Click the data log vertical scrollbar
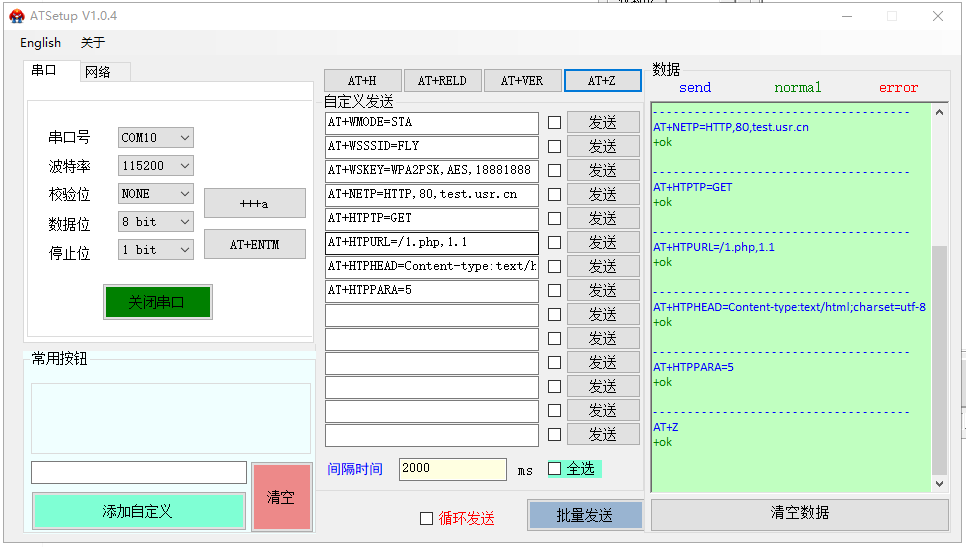 939,360
